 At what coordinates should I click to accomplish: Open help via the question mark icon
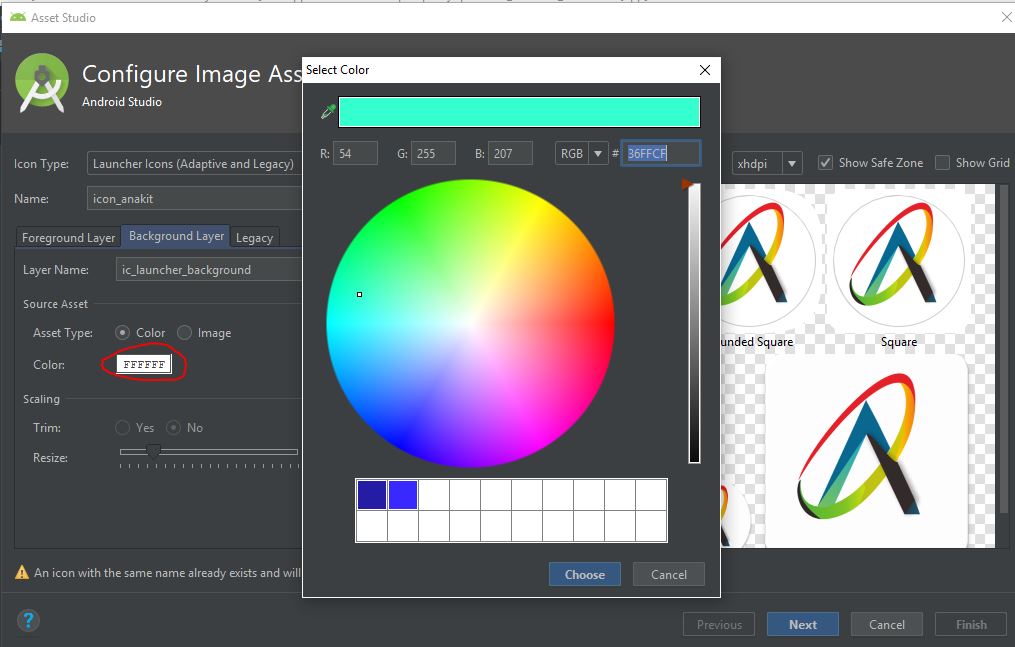click(29, 621)
